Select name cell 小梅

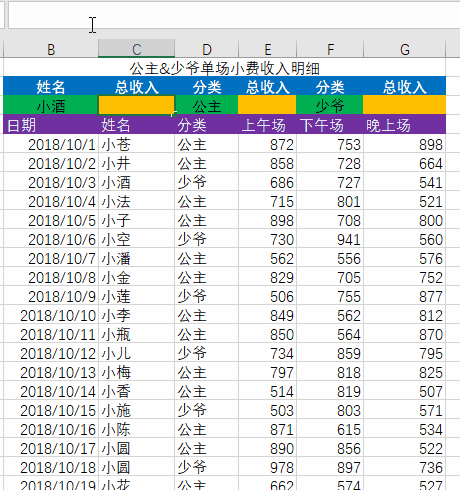click(x=136, y=371)
